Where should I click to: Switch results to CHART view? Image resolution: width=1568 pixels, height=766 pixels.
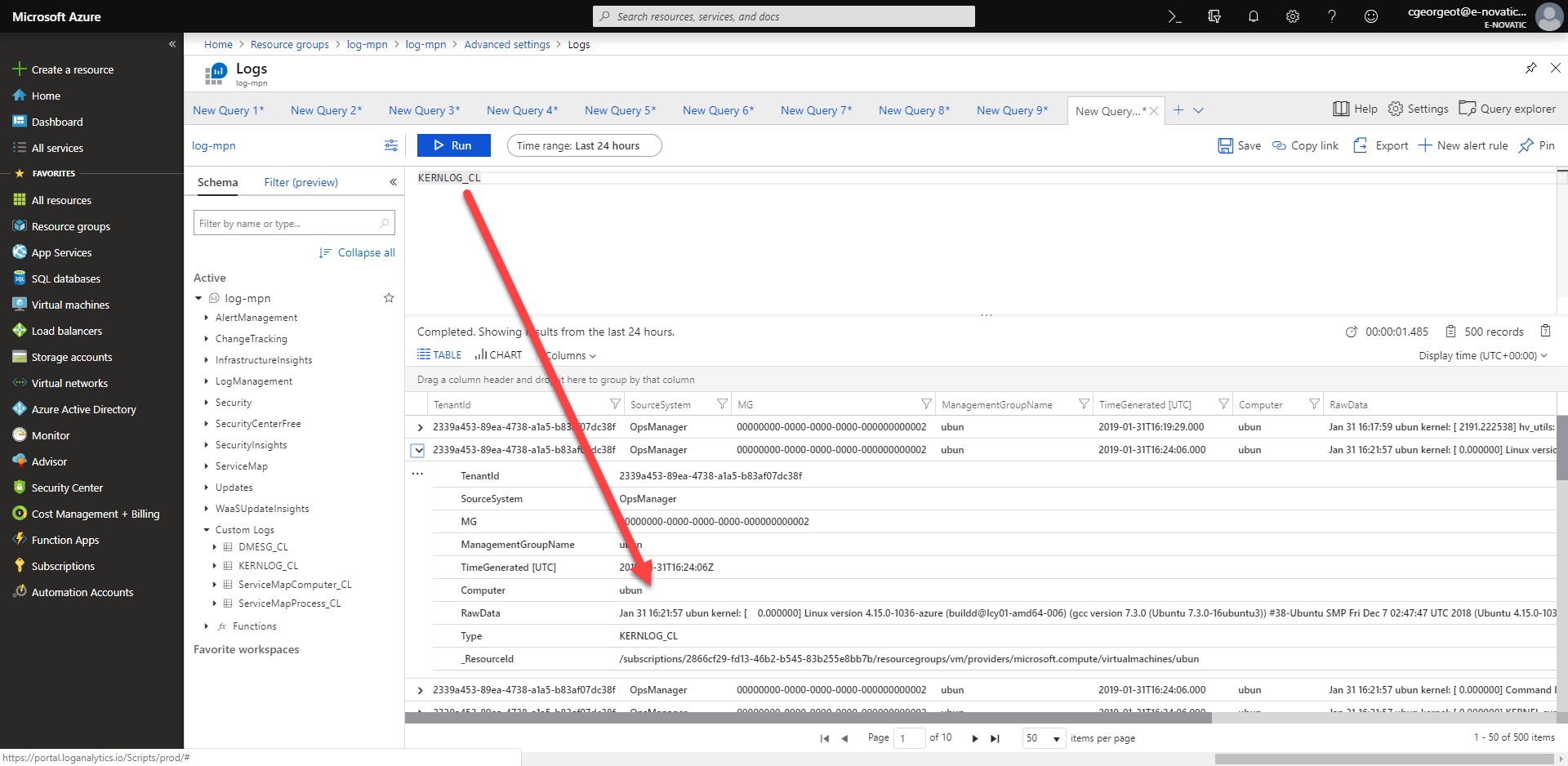[x=498, y=354]
